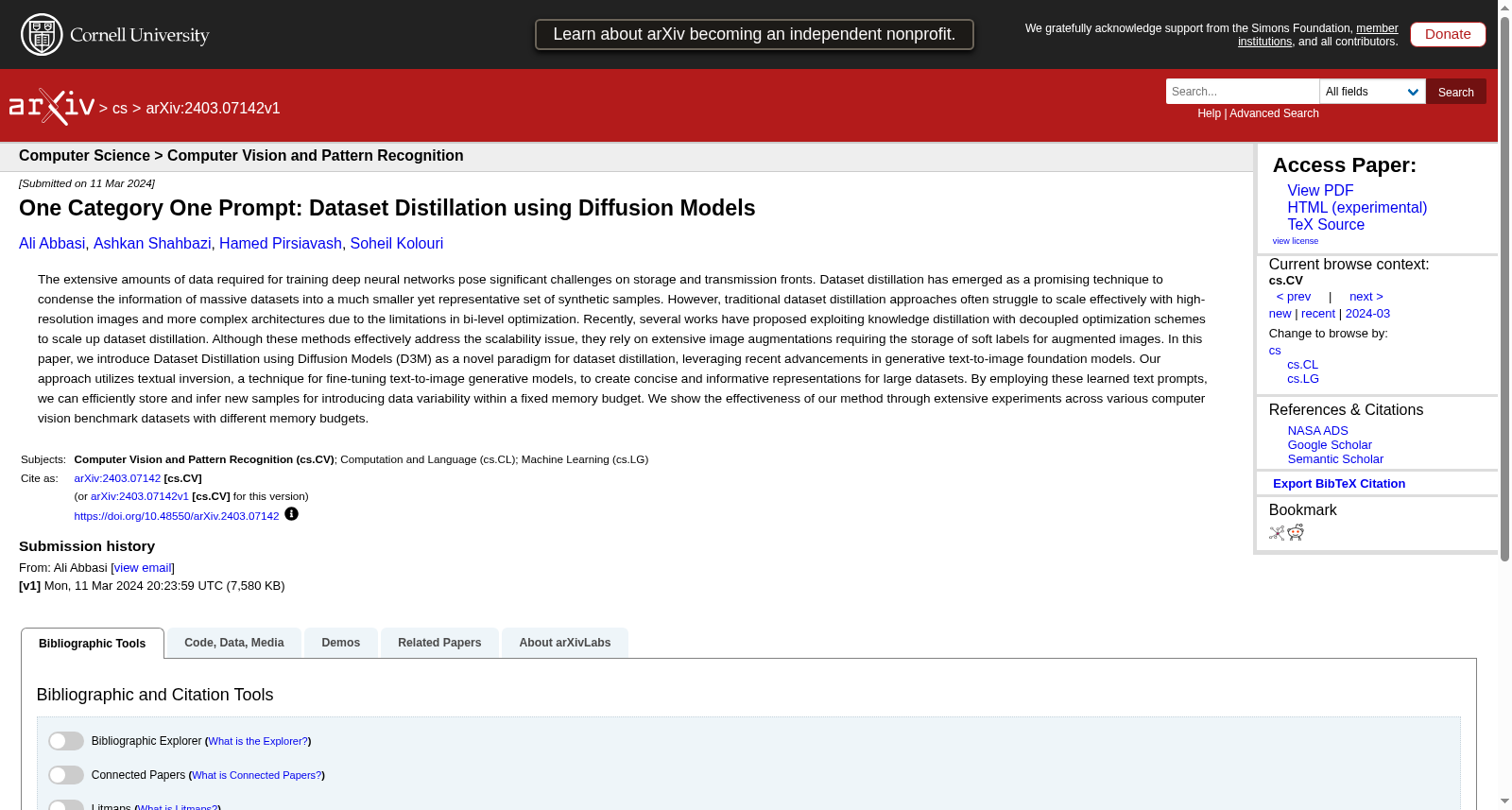The height and width of the screenshot is (810, 1512).
Task: Download the TeX Source
Action: 1326,225
